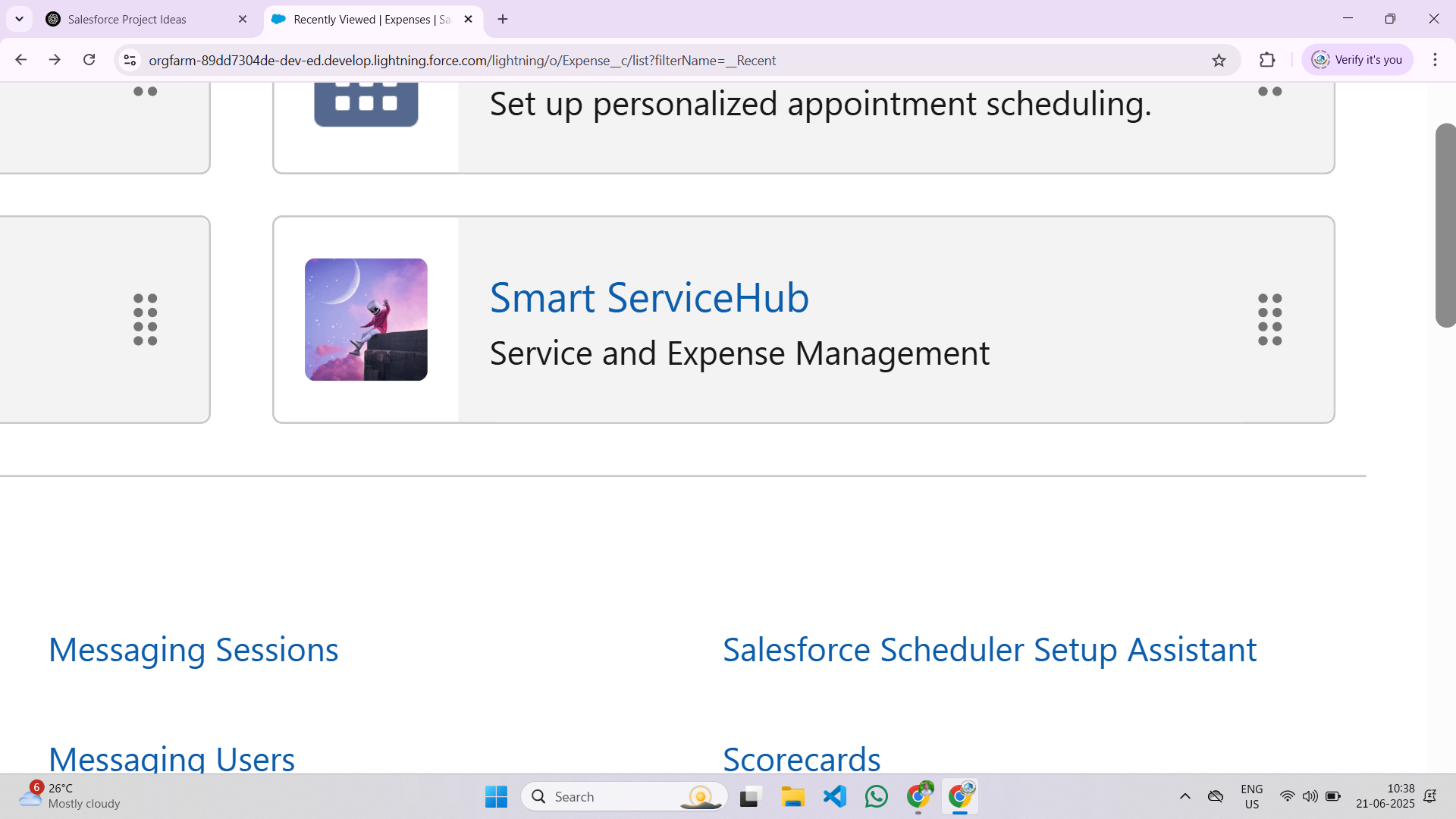This screenshot has height=819, width=1456.
Task: Click the Smart ServiceHub app image
Action: click(366, 319)
